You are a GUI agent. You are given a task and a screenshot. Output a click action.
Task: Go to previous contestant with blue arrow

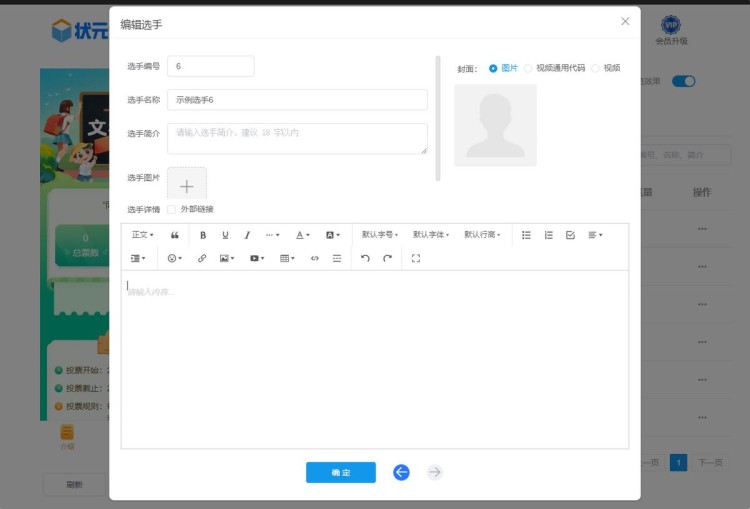coord(401,472)
